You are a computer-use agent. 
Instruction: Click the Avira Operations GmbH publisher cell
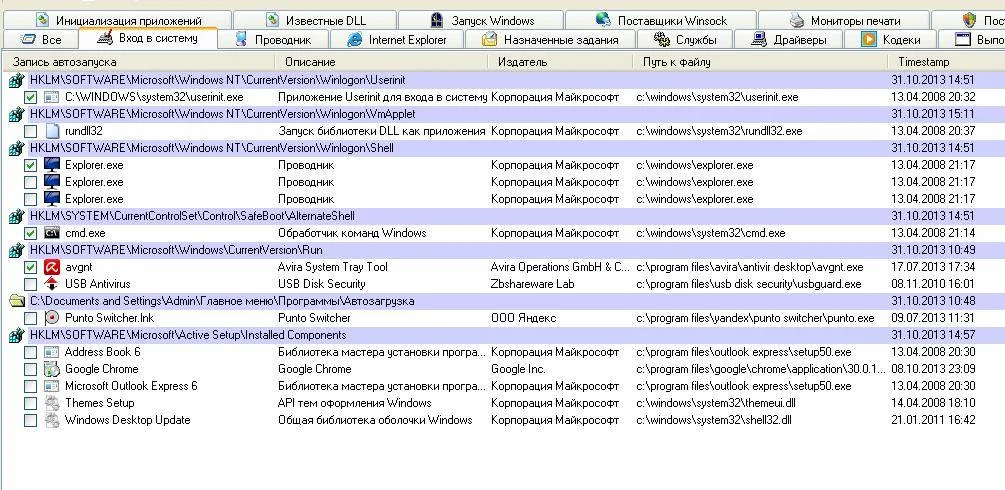(560, 267)
